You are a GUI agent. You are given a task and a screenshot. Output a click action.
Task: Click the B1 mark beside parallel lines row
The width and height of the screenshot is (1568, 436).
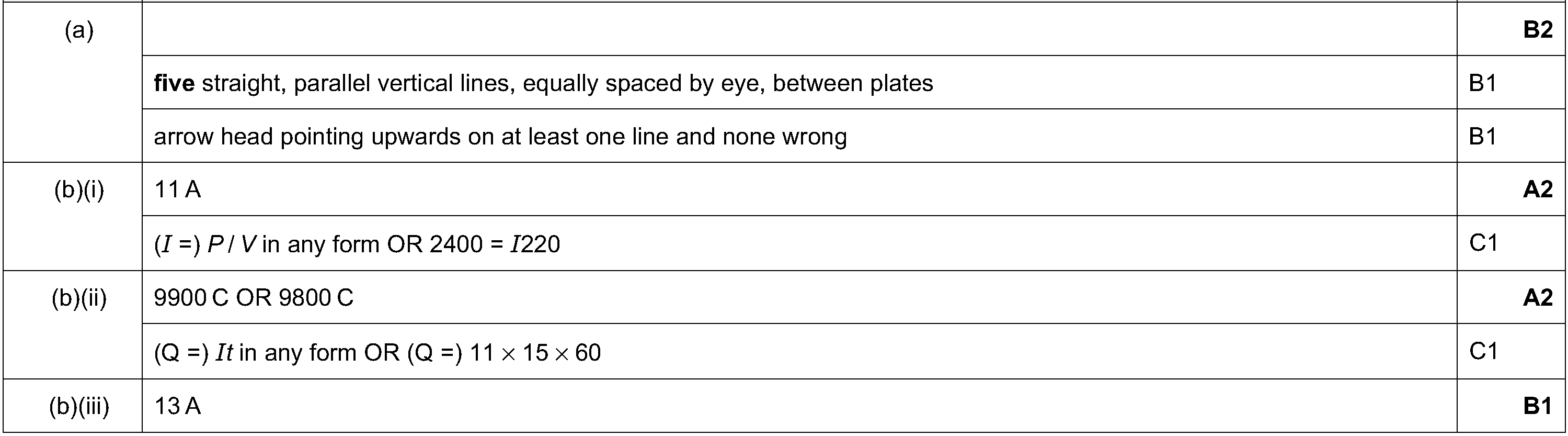coord(1483,83)
